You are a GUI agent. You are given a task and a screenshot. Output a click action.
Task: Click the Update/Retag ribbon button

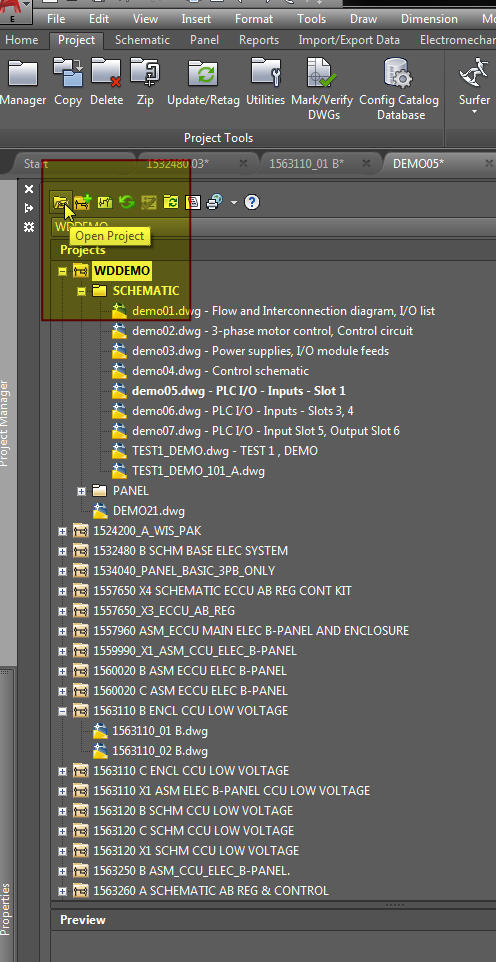pos(203,83)
